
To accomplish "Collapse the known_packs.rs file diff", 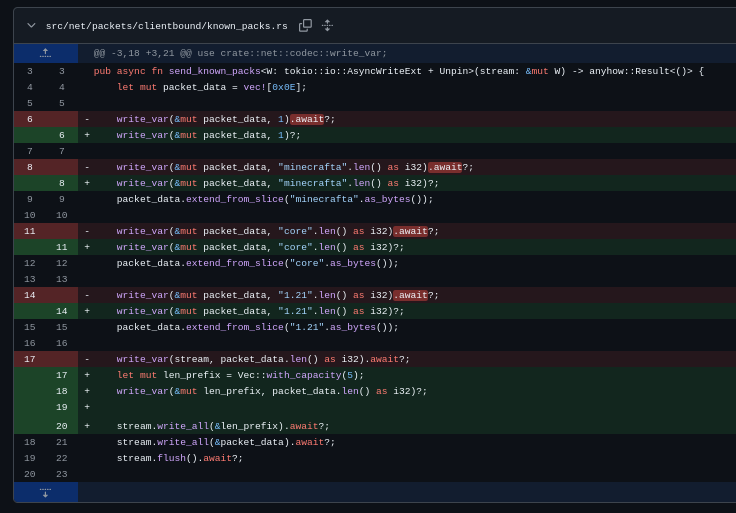I will pyautogui.click(x=31, y=26).
